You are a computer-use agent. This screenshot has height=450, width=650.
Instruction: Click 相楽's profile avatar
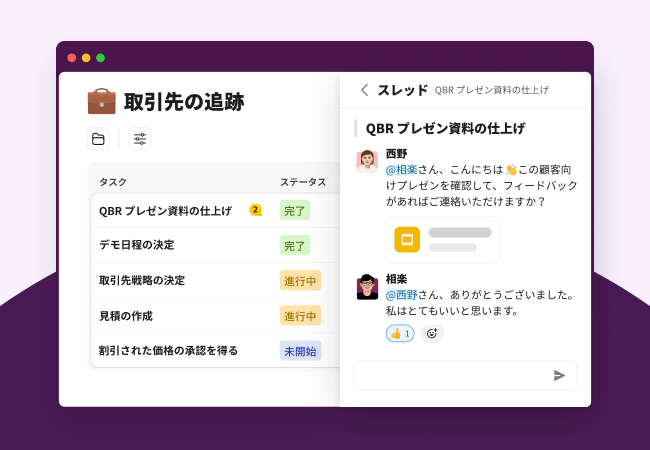[367, 287]
